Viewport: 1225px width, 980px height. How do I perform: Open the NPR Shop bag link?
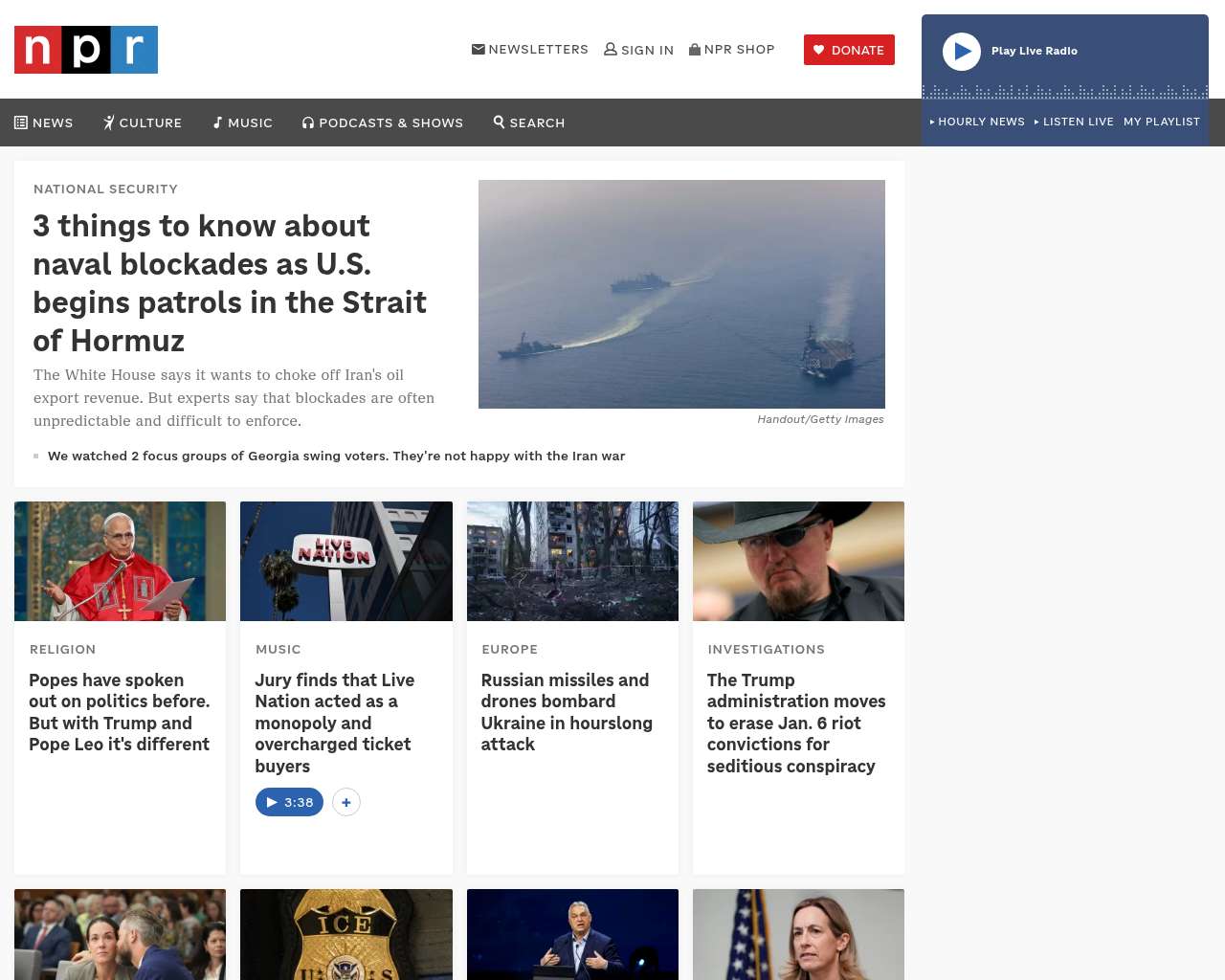click(732, 50)
